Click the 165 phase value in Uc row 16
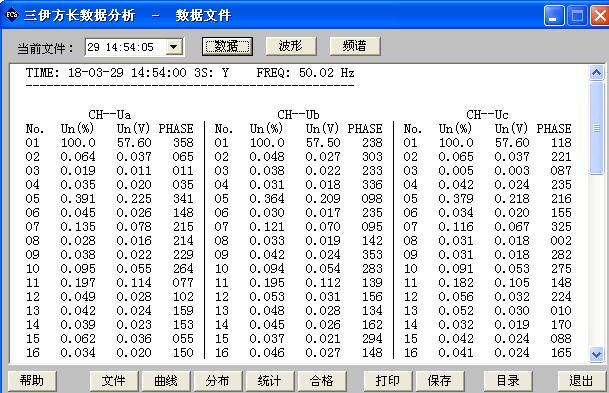 tap(561, 353)
